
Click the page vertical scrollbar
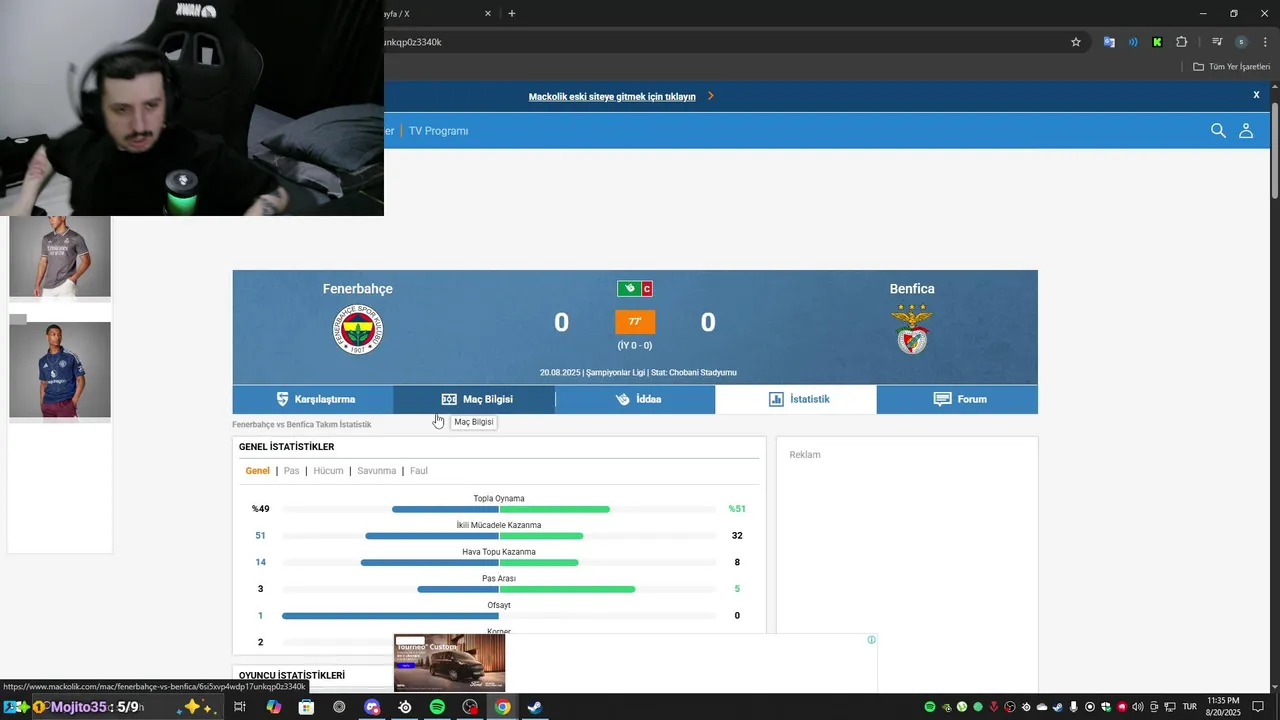point(1275,150)
